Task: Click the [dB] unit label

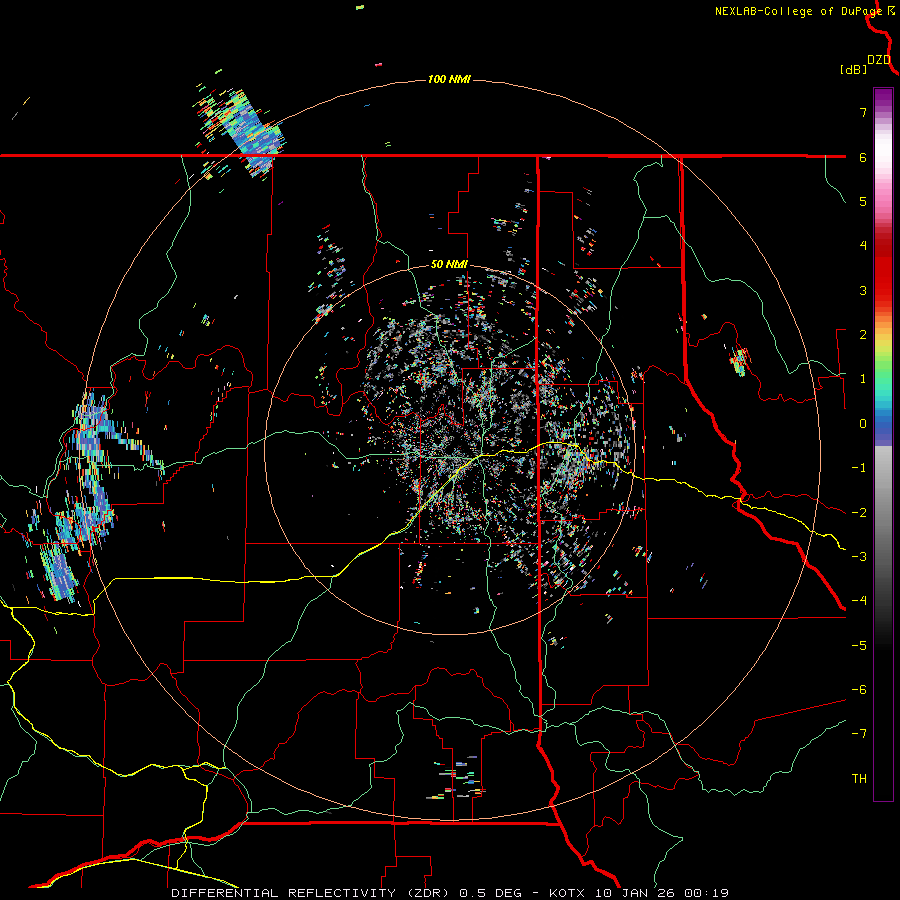Action: pyautogui.click(x=853, y=69)
